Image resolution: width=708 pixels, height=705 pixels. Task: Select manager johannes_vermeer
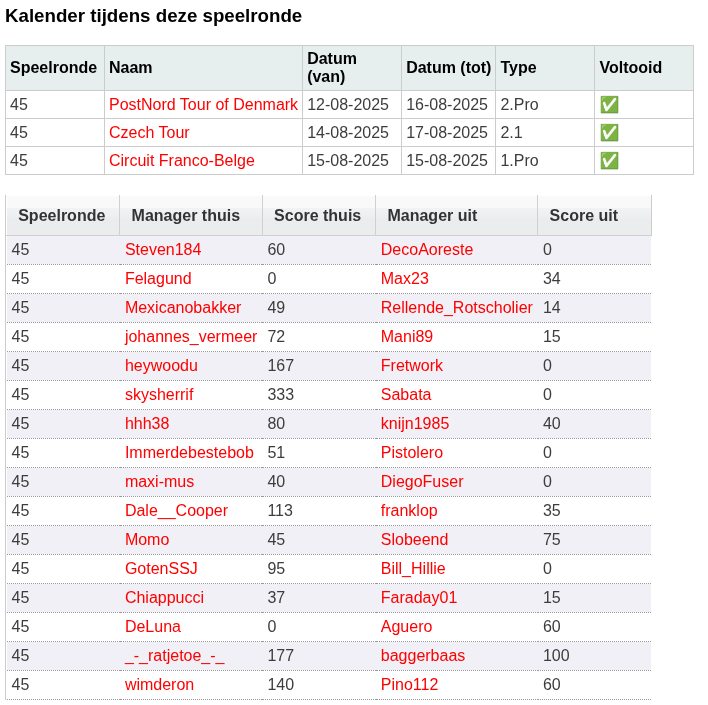(x=191, y=336)
